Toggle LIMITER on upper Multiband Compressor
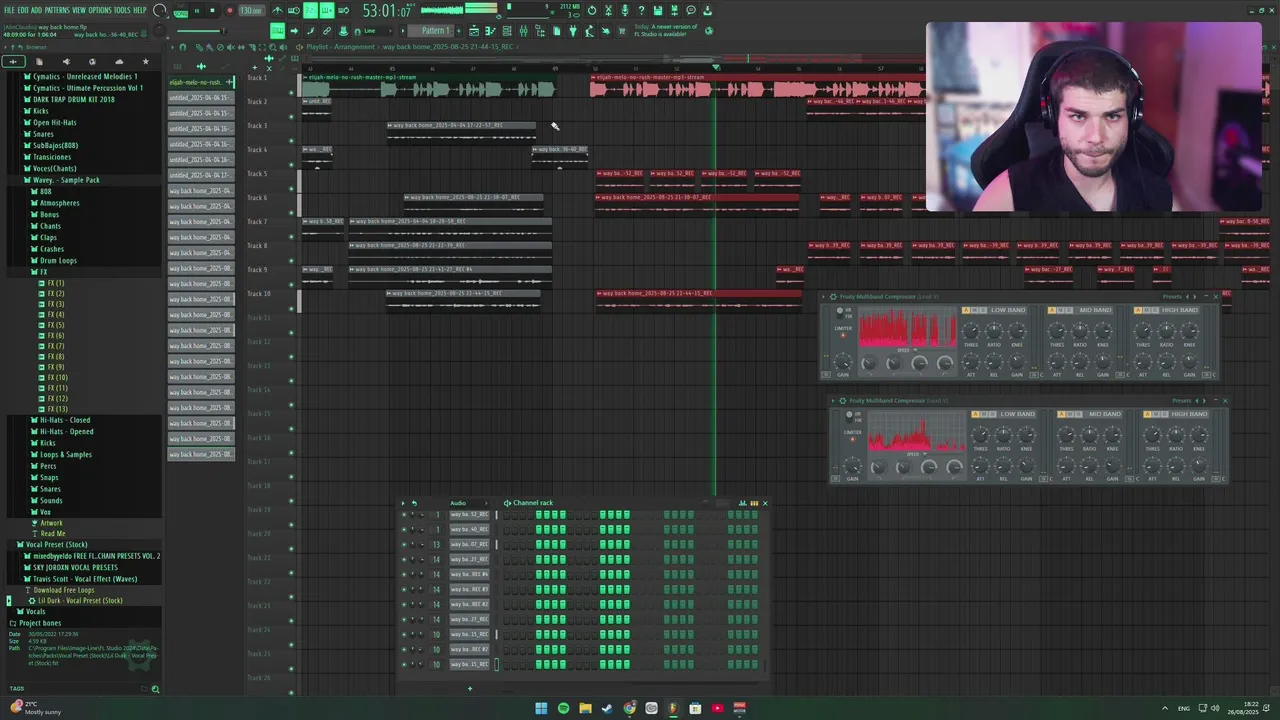Viewport: 1280px width, 720px height. (x=843, y=335)
